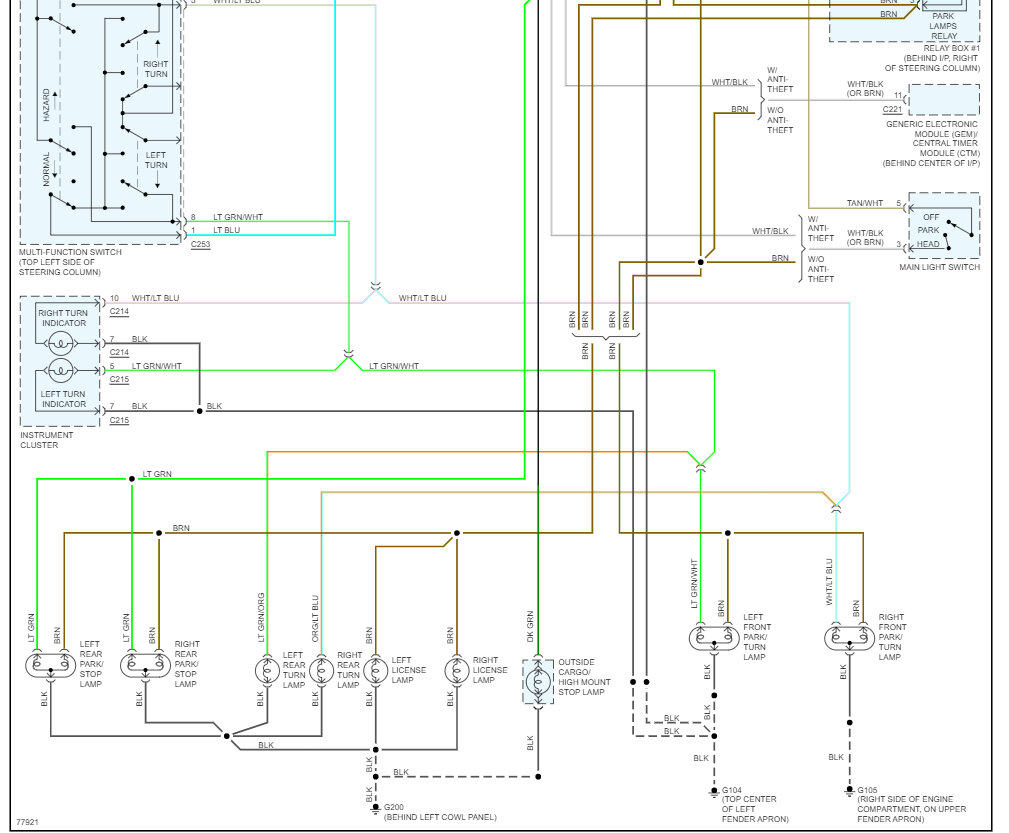Click the RIGHT TURN INDICATOR label
Image resolution: width=1009 pixels, height=833 pixels.
click(x=63, y=318)
